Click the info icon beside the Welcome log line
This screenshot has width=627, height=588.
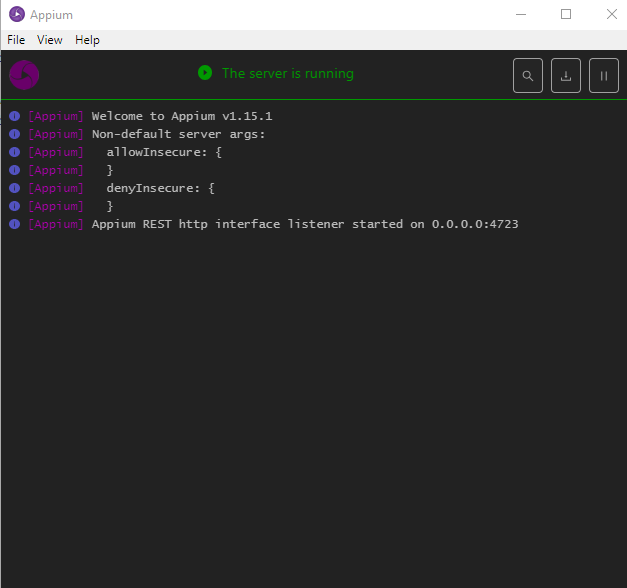(x=14, y=116)
